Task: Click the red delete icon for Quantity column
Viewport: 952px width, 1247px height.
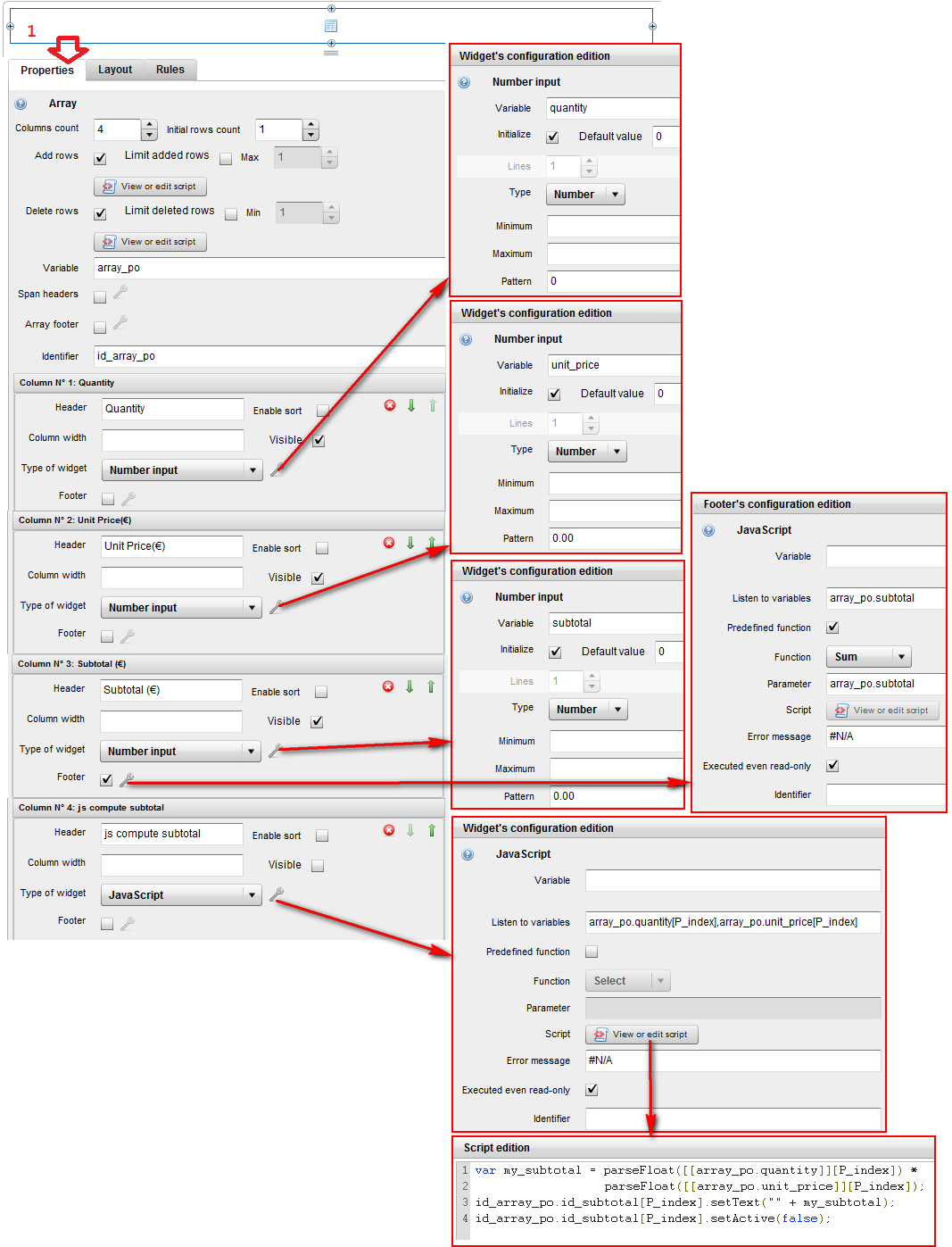Action: point(390,405)
